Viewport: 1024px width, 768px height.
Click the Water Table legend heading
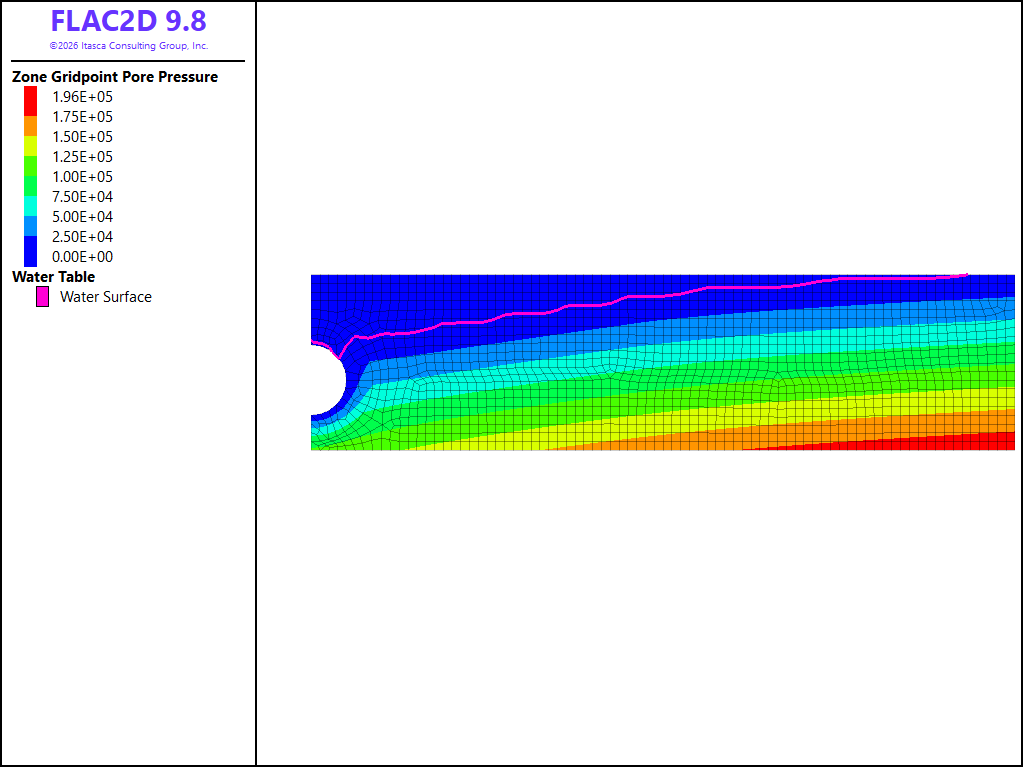point(54,277)
